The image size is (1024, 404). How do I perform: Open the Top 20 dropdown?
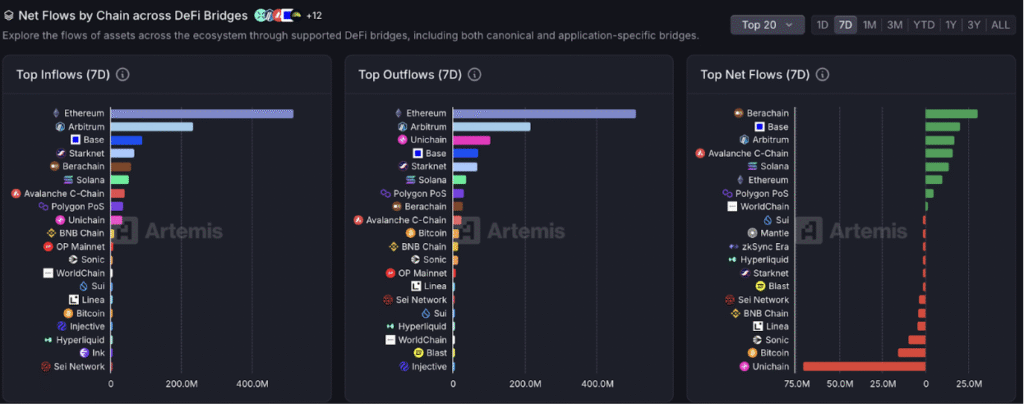(x=767, y=25)
